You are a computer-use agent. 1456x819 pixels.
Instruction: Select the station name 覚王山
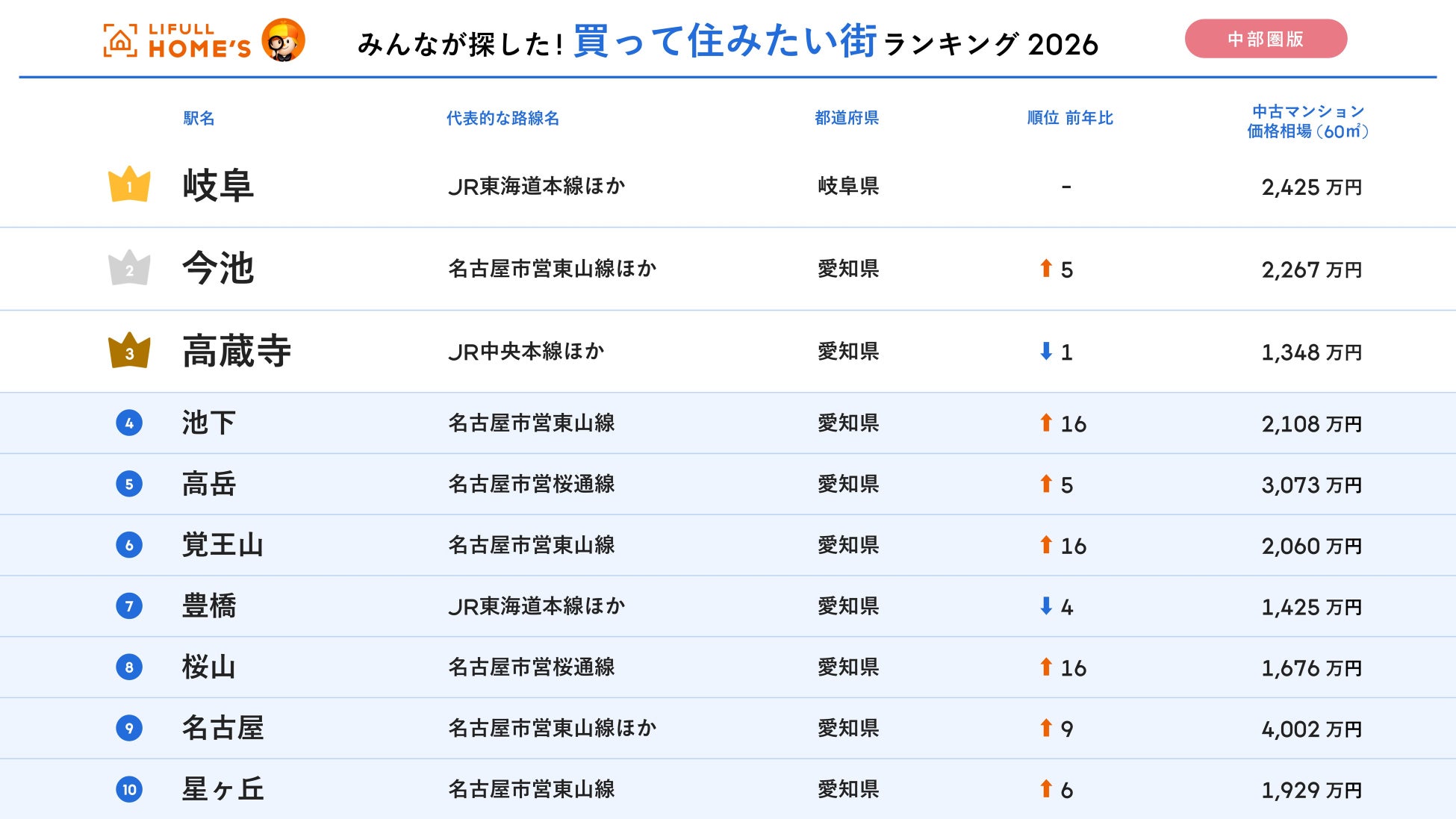click(x=223, y=545)
